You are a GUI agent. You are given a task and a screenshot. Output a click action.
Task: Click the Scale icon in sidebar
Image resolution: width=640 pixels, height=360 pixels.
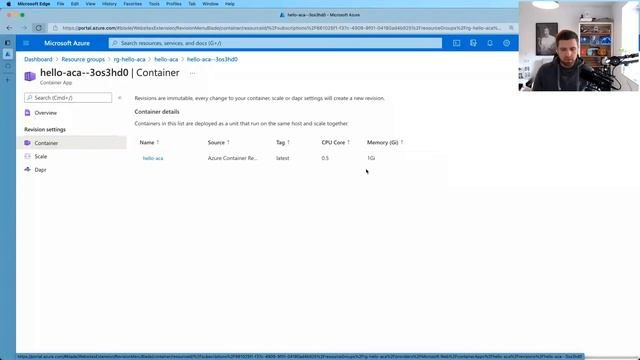click(27, 156)
